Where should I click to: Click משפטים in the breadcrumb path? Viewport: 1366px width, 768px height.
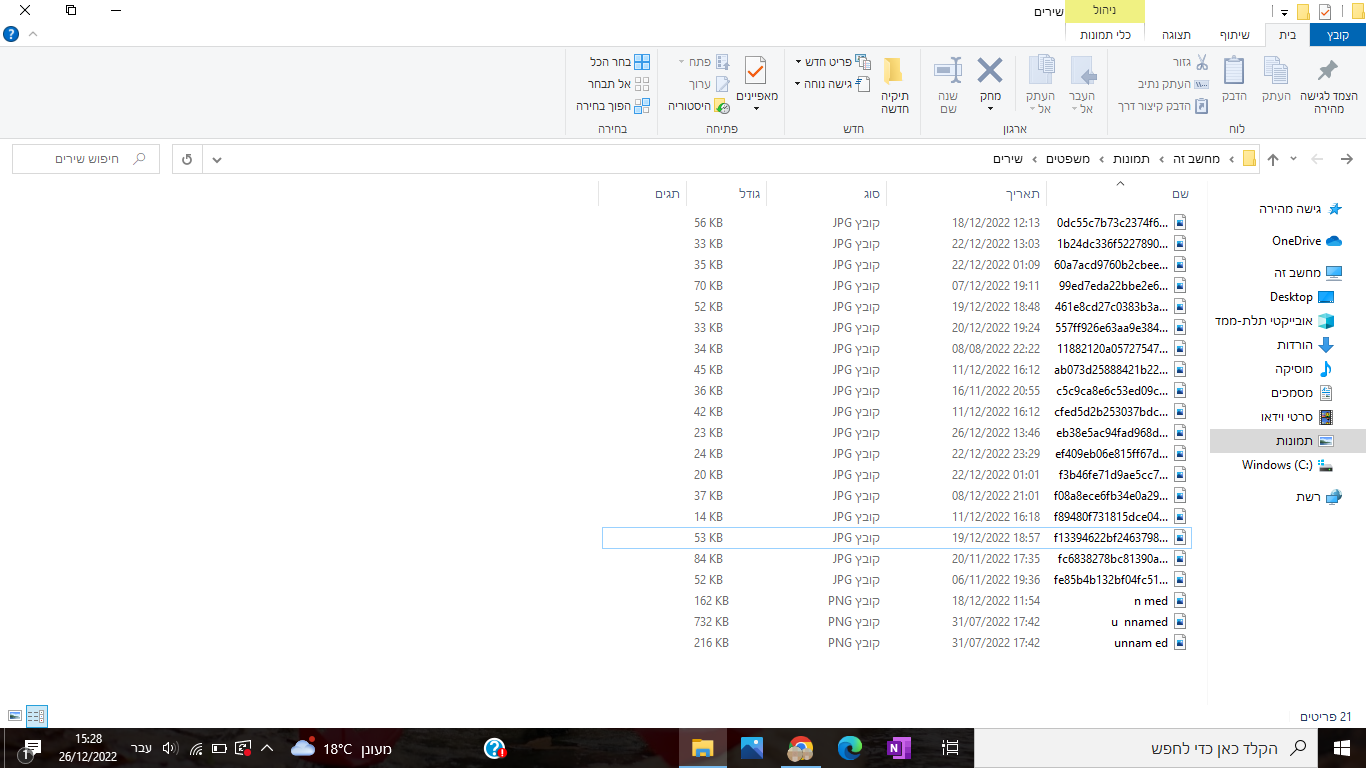(x=1068, y=159)
